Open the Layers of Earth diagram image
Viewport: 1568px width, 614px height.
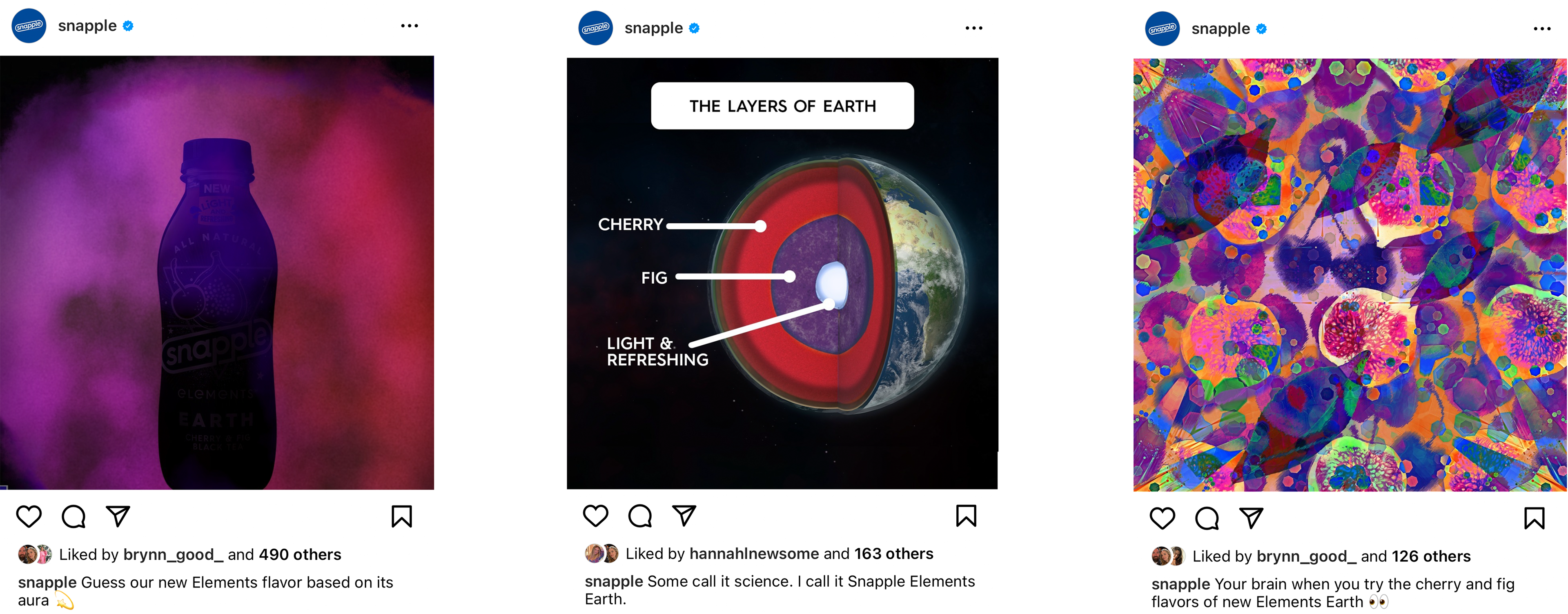click(782, 273)
